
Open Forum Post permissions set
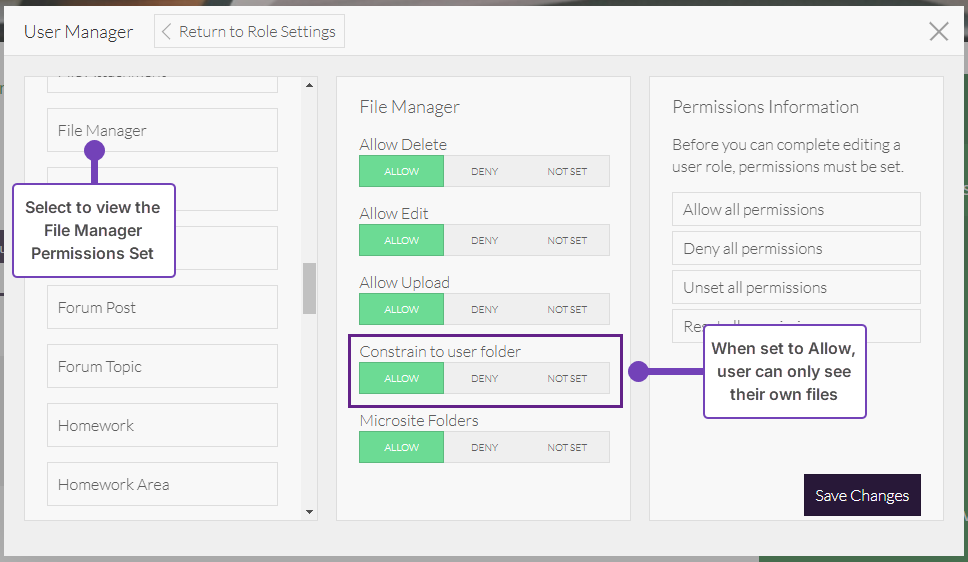coord(162,307)
